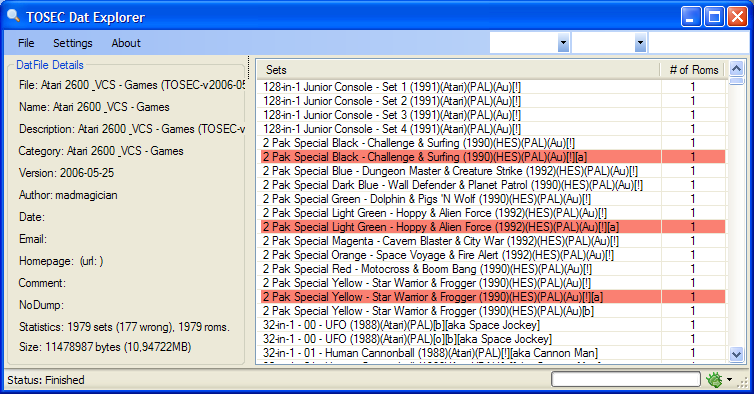
Task: Open the Settings menu
Action: [73, 43]
